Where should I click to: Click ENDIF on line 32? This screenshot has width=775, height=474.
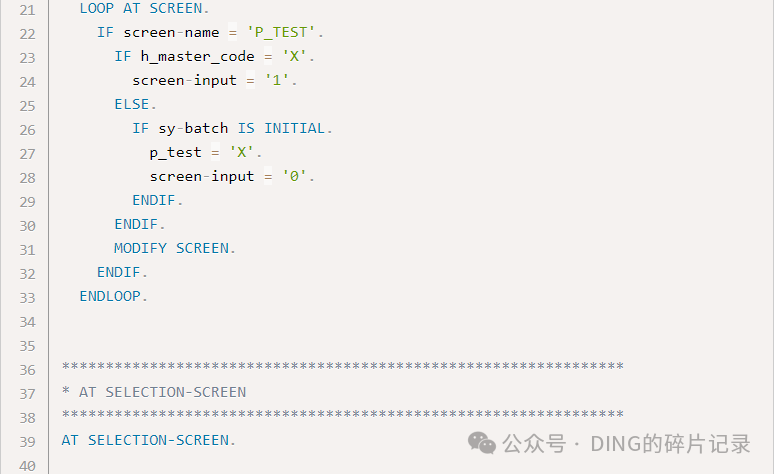point(119,272)
